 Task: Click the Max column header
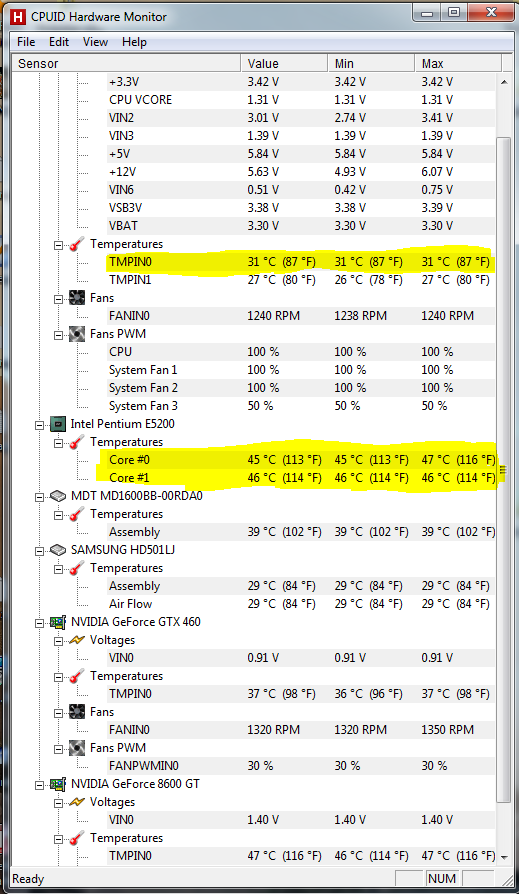[458, 63]
